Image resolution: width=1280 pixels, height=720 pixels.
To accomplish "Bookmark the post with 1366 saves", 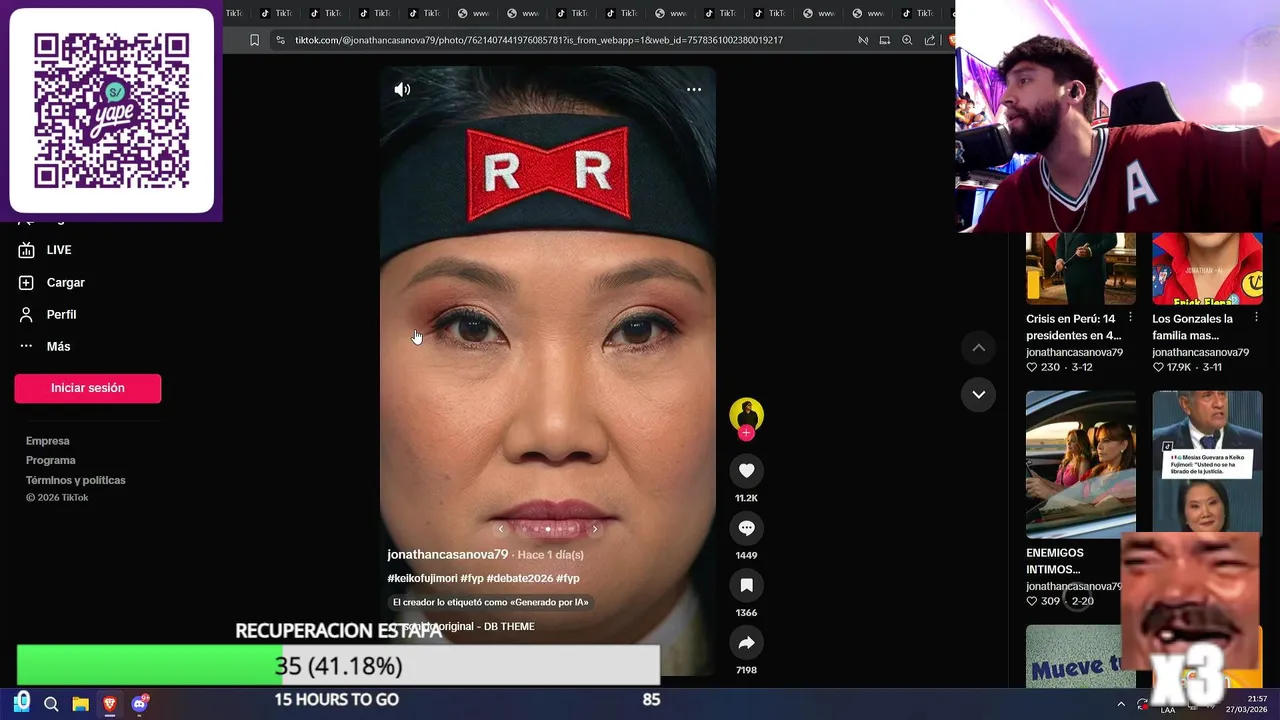I will pos(746,585).
